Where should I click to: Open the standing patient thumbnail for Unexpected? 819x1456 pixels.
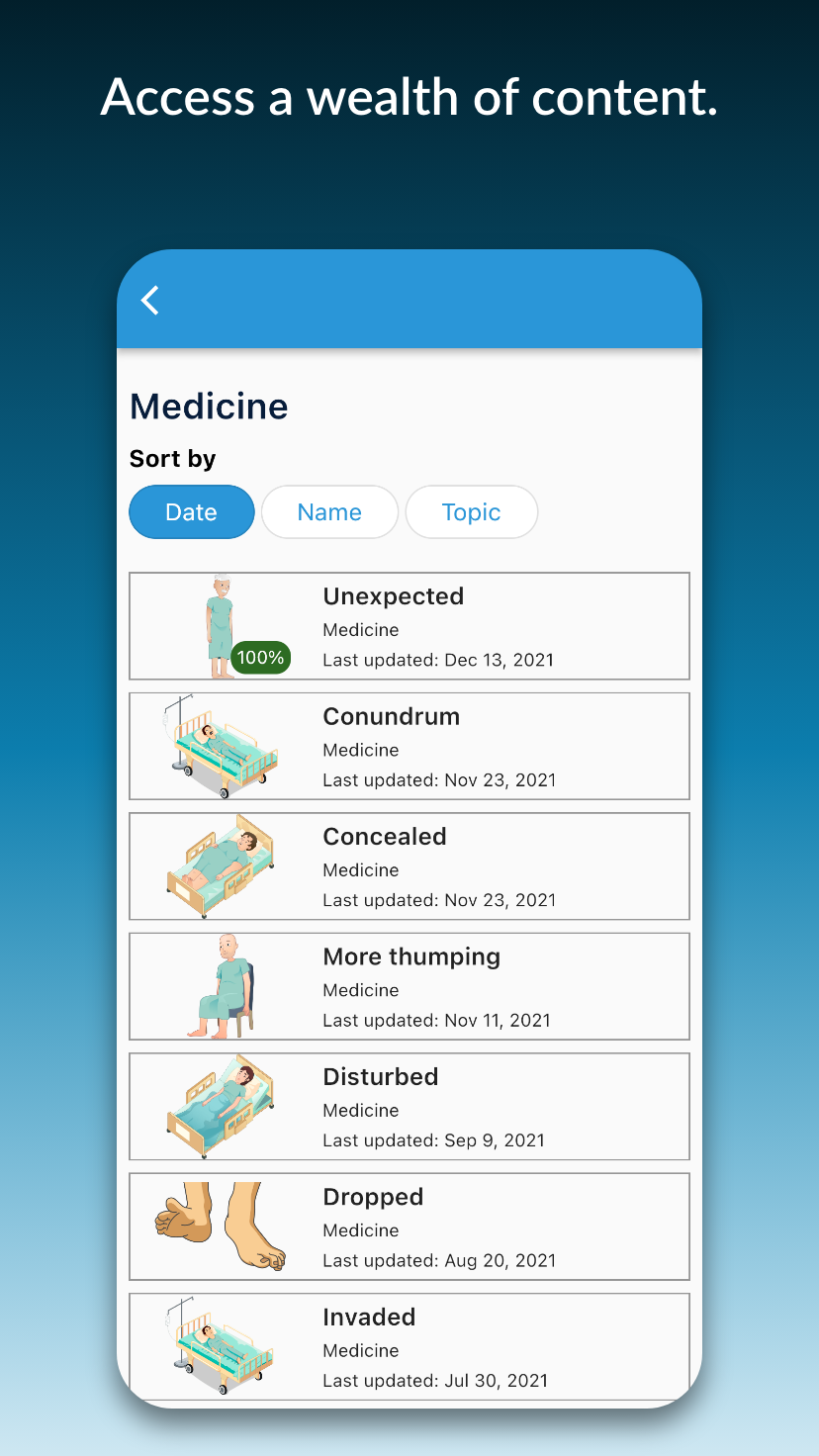(220, 626)
